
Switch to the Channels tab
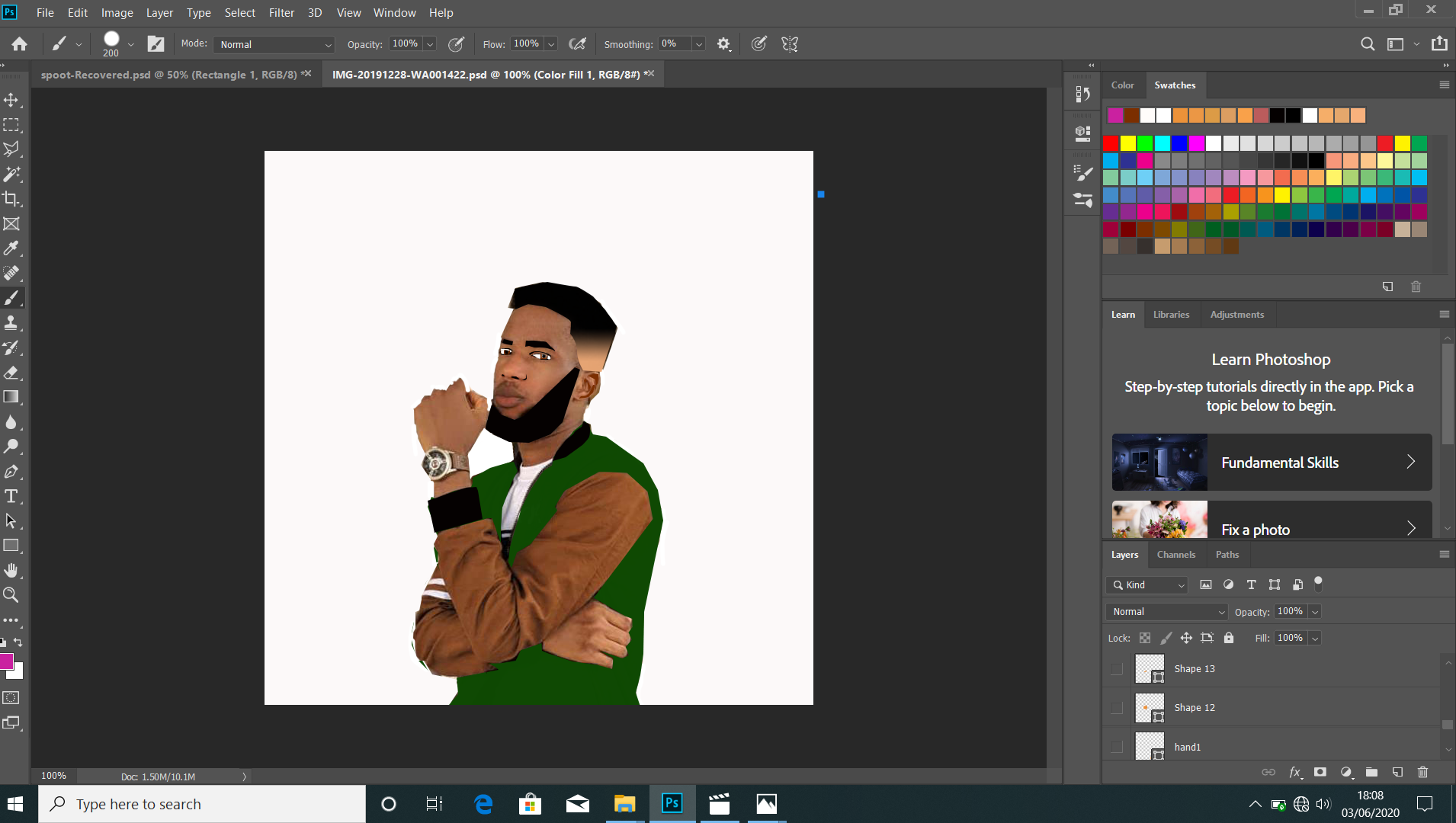(1176, 555)
